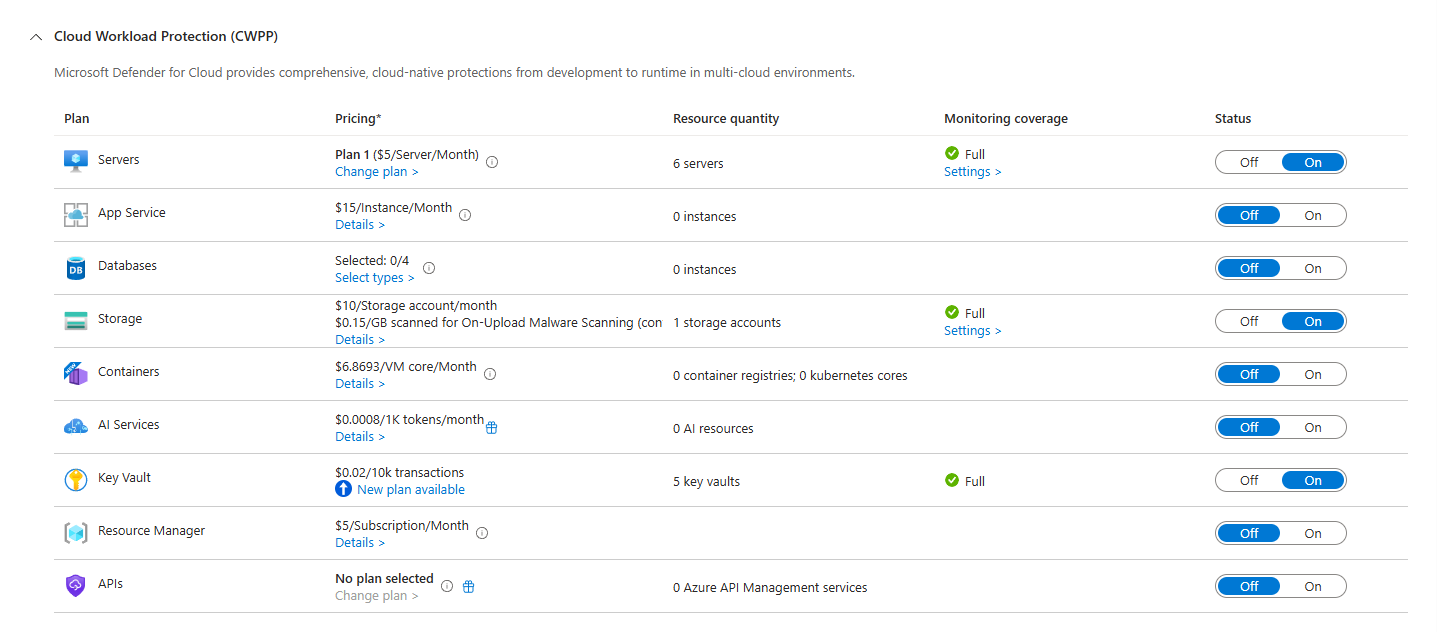Turn On the App Service plan
This screenshot has width=1437, height=632.
pyautogui.click(x=1312, y=215)
